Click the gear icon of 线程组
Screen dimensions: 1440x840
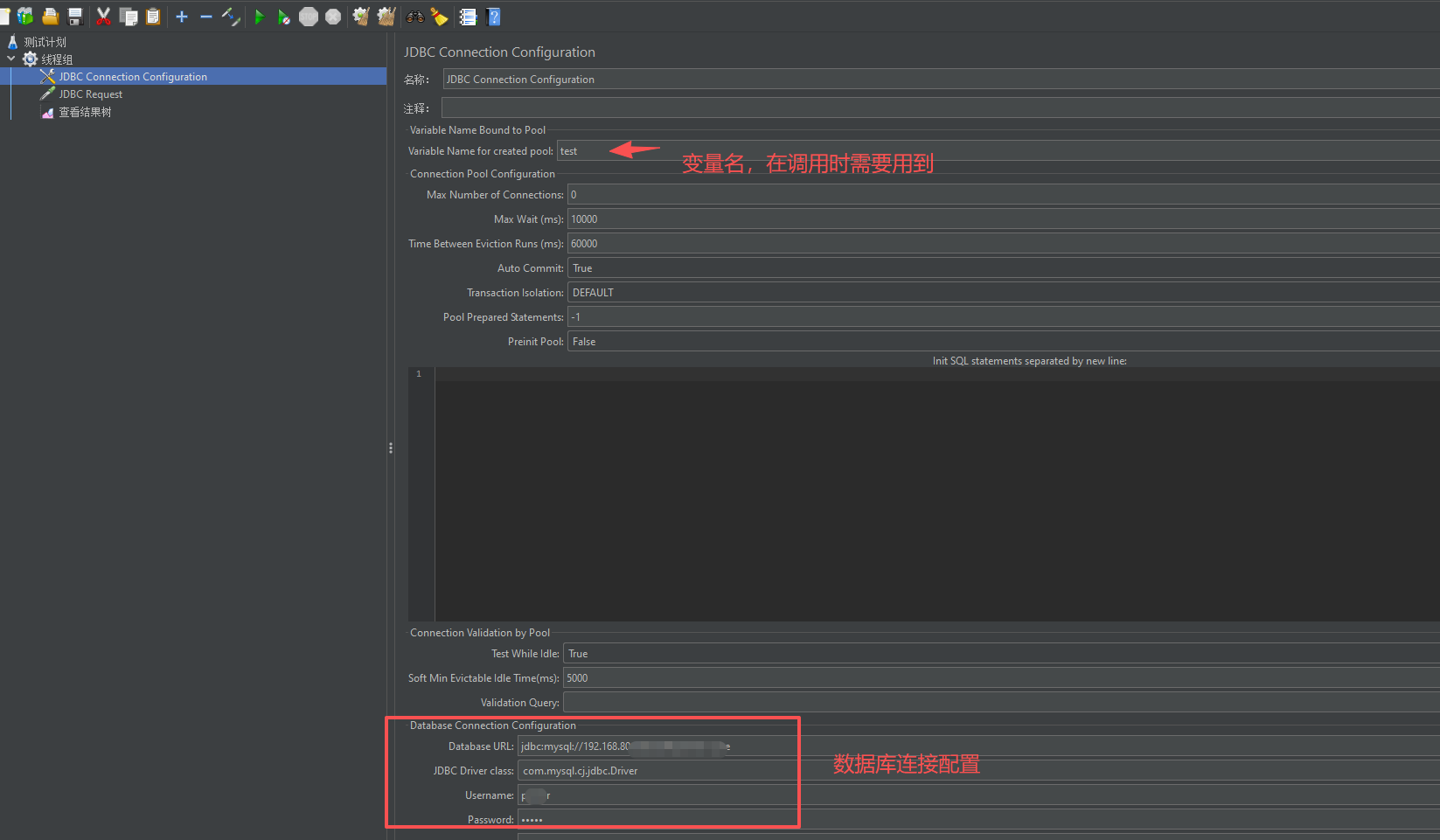30,59
